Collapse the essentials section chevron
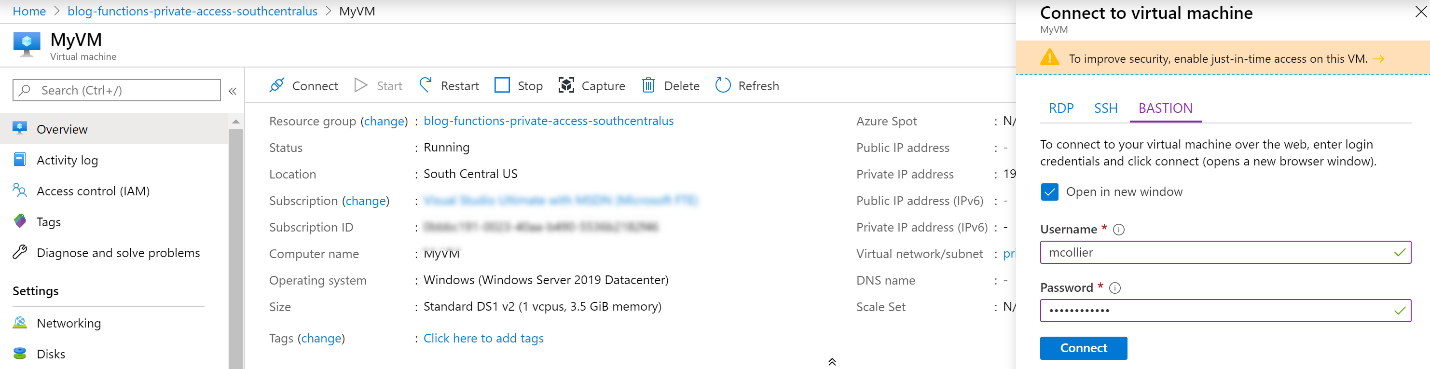 click(x=832, y=361)
